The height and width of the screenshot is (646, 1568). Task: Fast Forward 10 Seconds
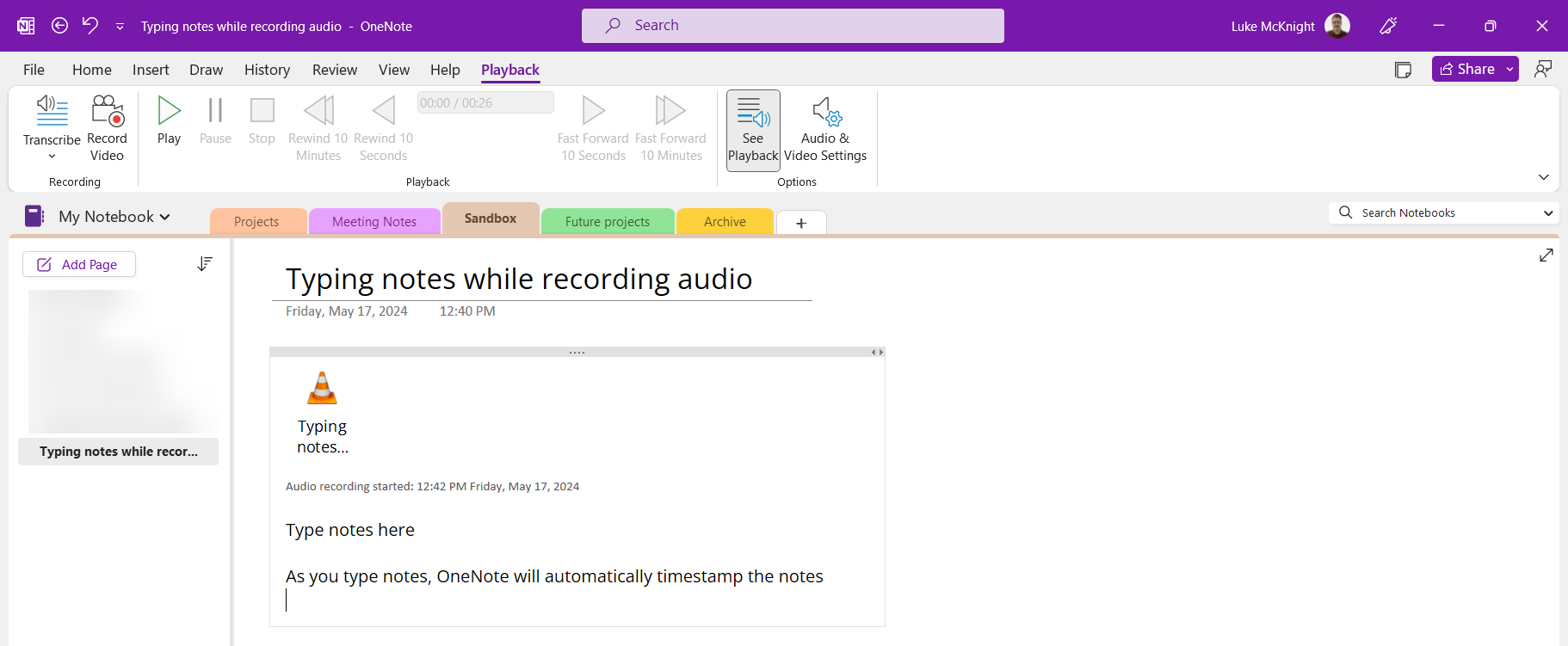tap(593, 128)
